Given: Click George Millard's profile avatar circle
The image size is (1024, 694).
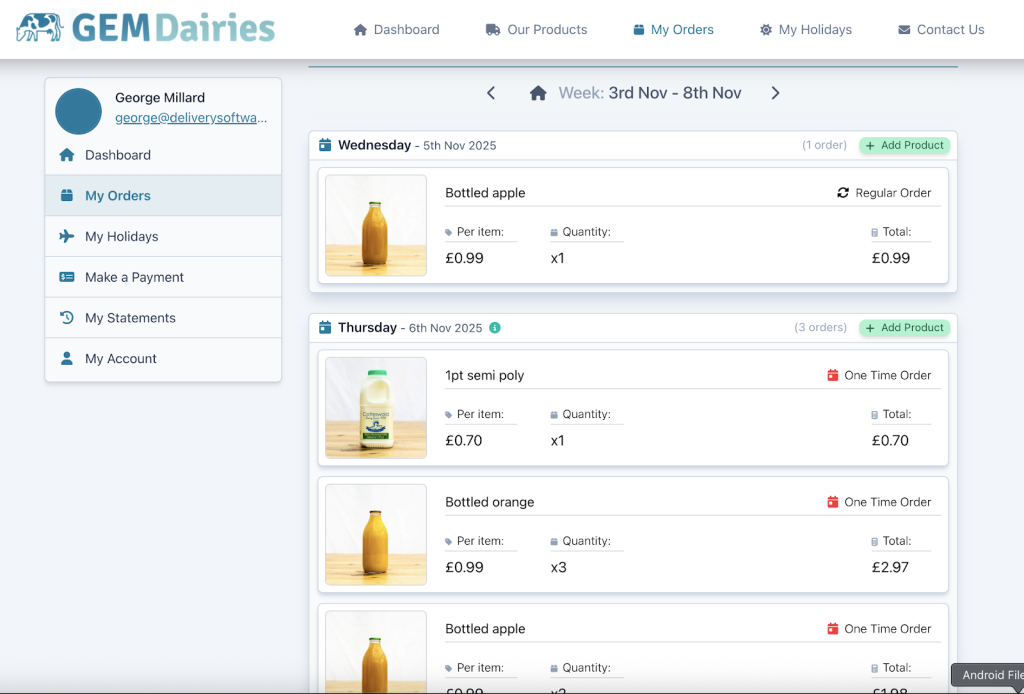Looking at the screenshot, I should 78,111.
